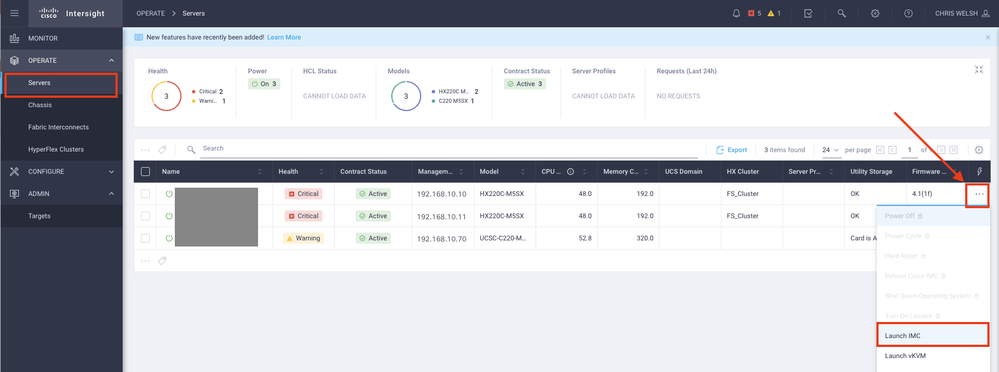The image size is (999, 372).
Task: Open actions ellipsis for 192.168.10.10 row
Action: click(x=979, y=194)
